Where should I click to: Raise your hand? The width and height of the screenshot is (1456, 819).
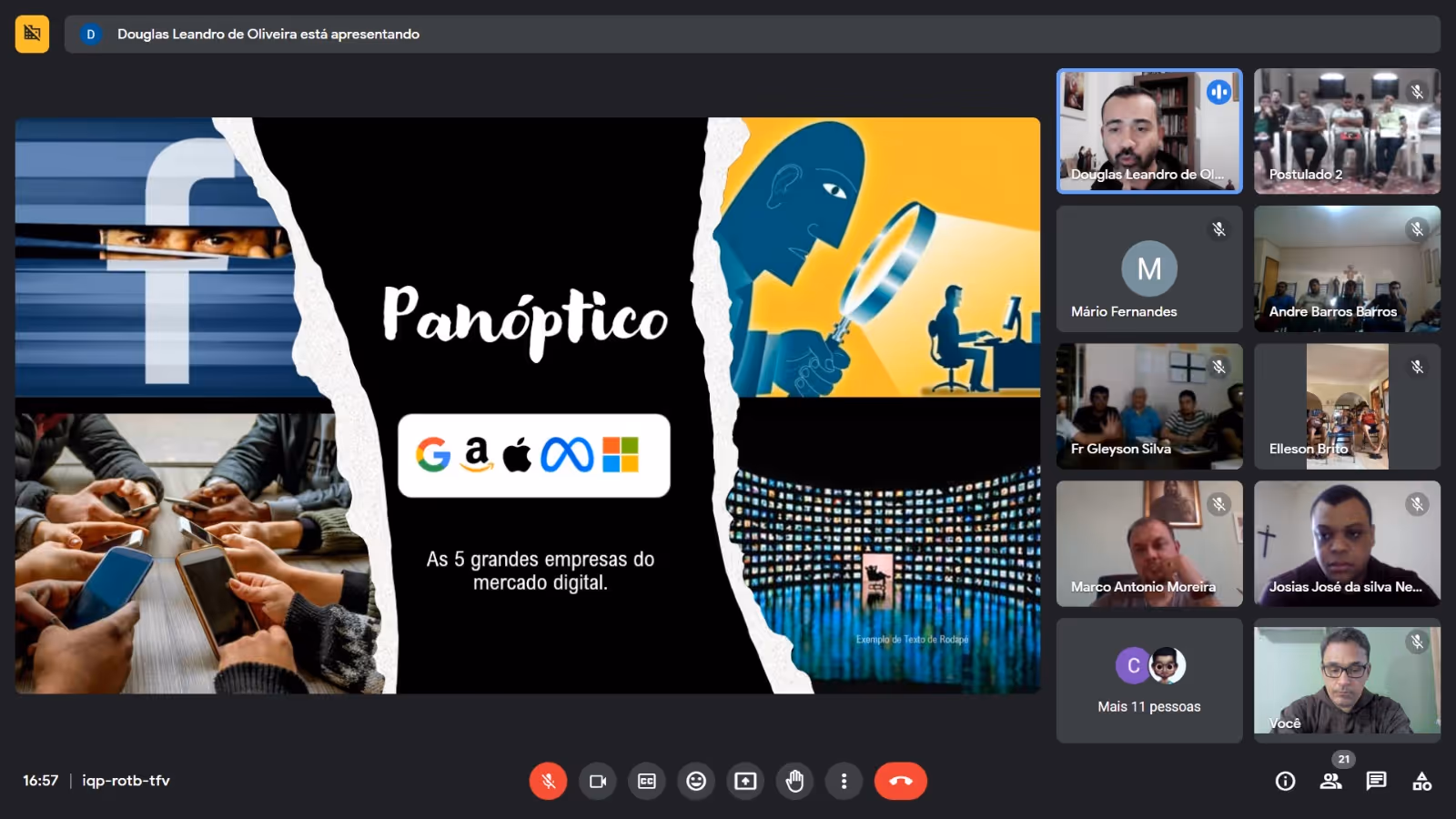pyautogui.click(x=794, y=781)
